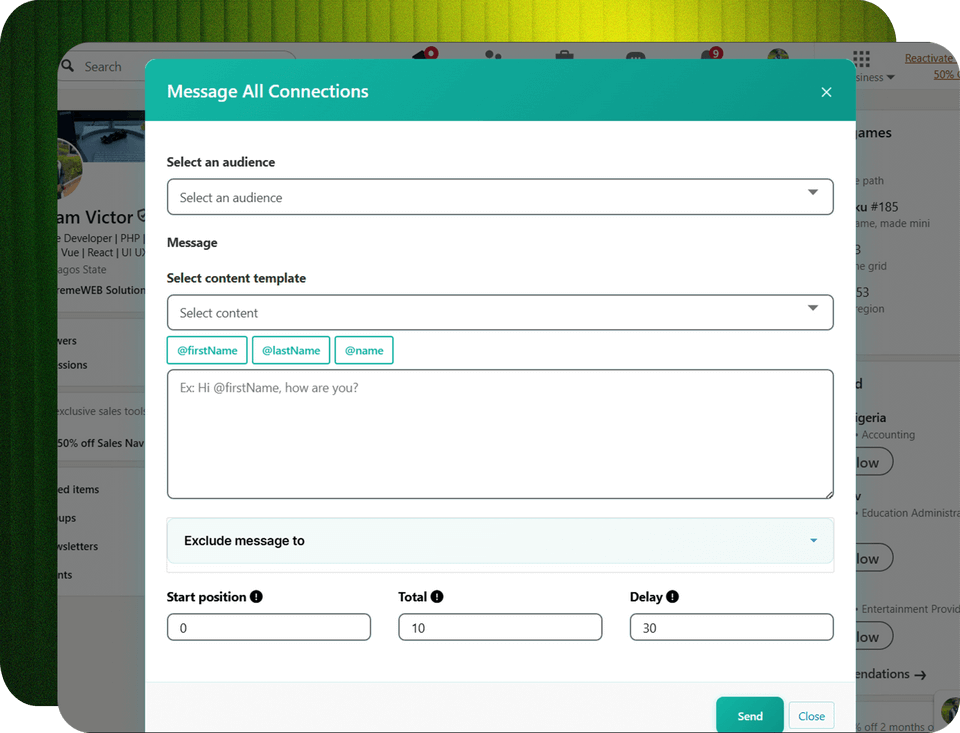This screenshot has height=733, width=960.
Task: Open the Victor profile name
Action: point(96,217)
